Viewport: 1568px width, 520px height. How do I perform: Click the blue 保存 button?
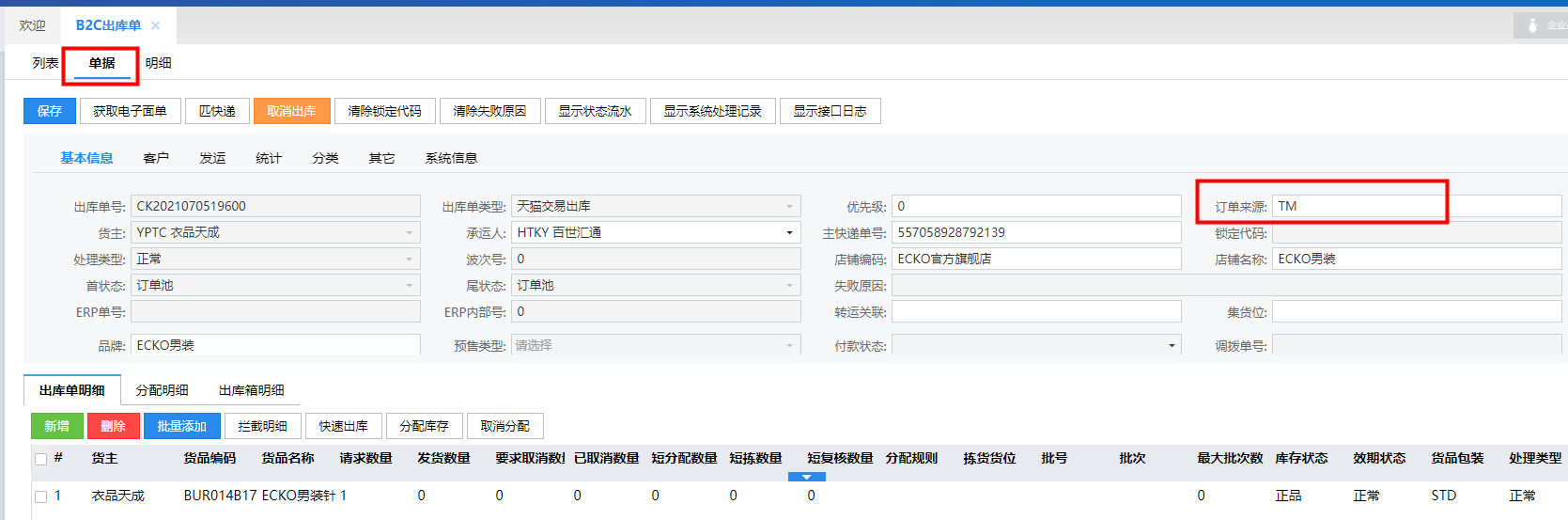point(49,111)
